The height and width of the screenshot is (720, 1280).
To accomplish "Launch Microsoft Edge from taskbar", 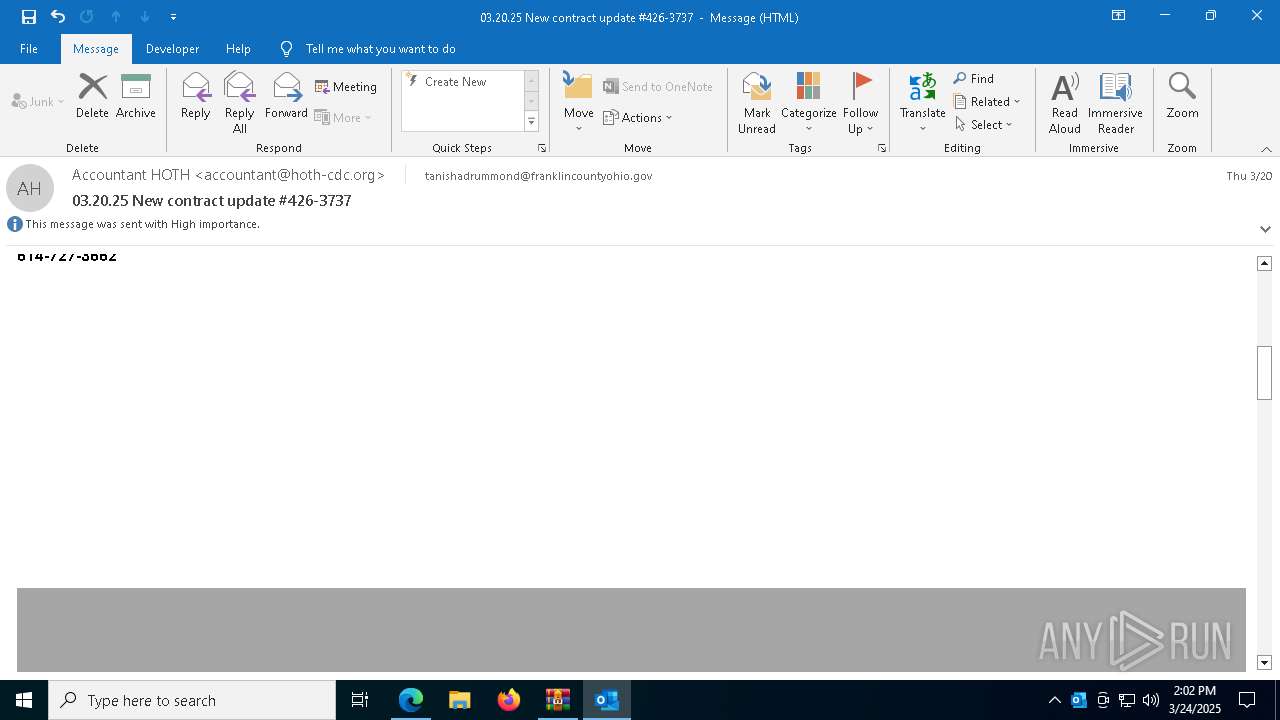I will point(410,700).
